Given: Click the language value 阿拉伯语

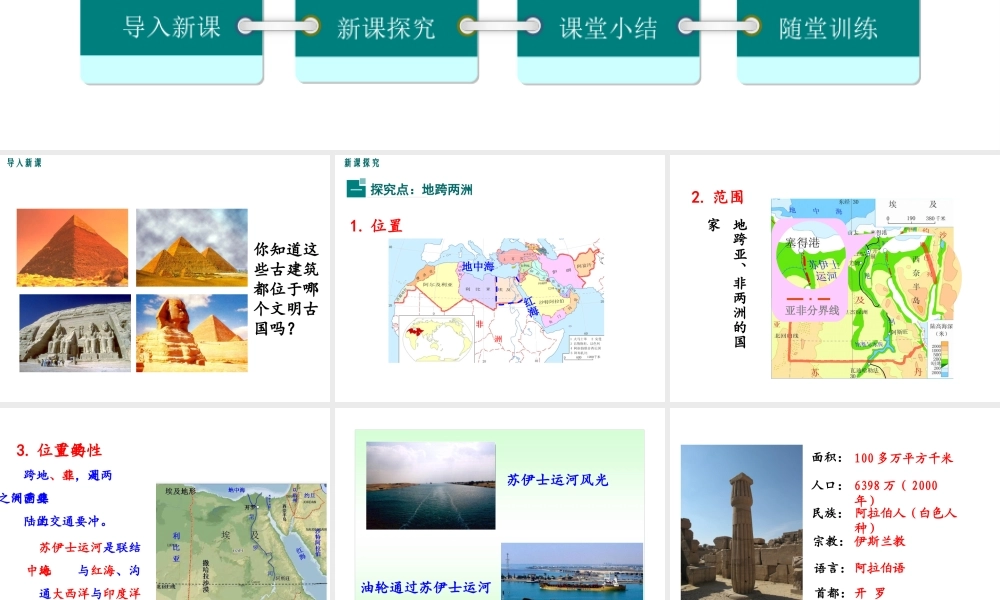Looking at the screenshot, I should click(879, 567).
